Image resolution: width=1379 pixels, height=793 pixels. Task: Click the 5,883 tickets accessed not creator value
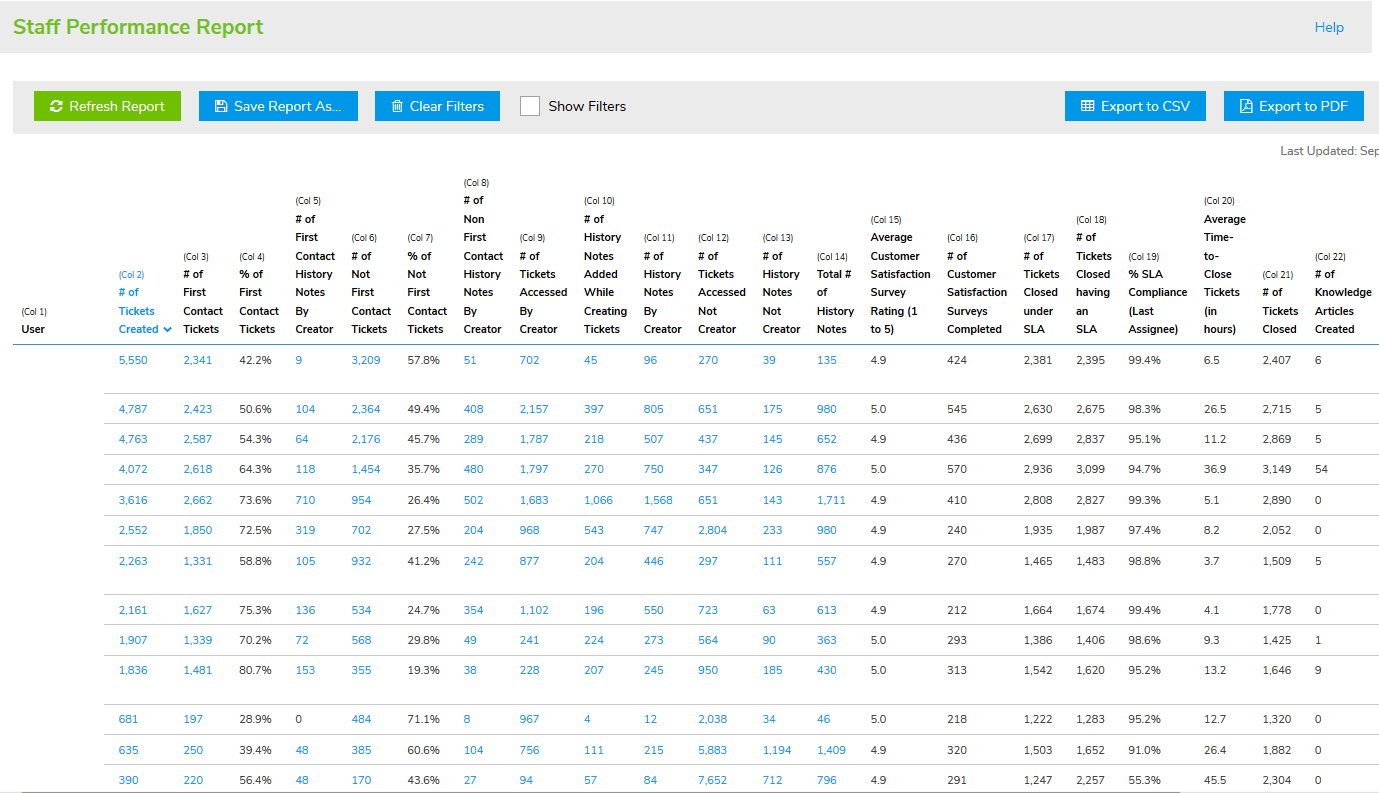click(712, 750)
